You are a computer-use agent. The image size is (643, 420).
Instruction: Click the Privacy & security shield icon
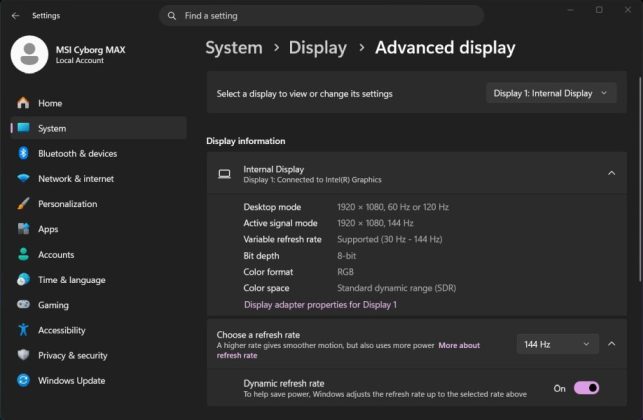(23, 355)
